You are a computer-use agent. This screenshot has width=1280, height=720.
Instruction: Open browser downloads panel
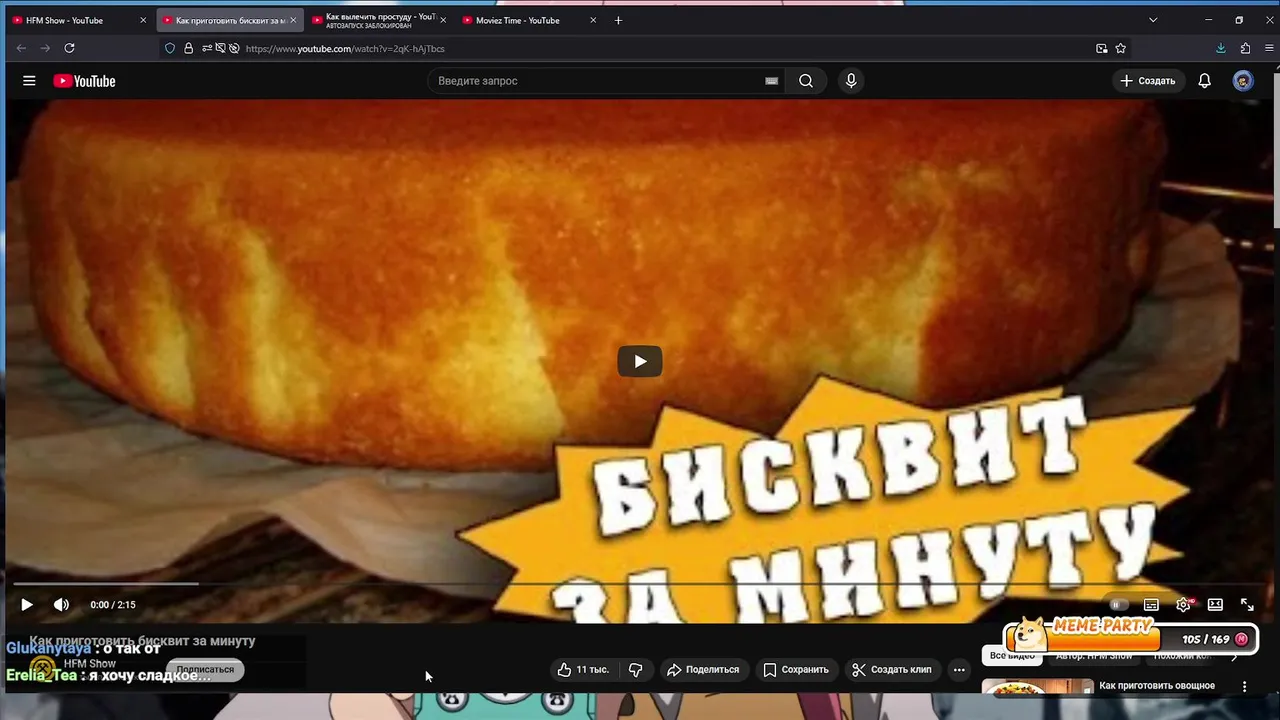tap(1221, 48)
